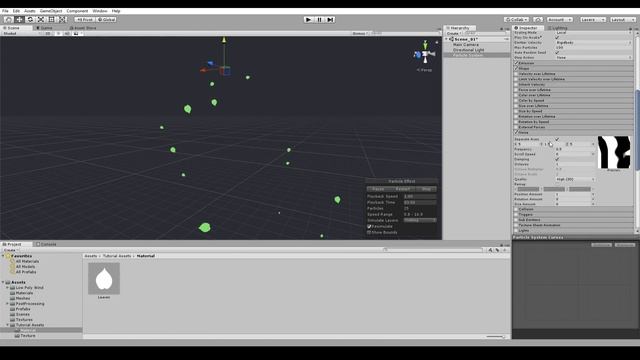The width and height of the screenshot is (640, 360).
Task: Toggle scene audio button
Action: coord(67,33)
